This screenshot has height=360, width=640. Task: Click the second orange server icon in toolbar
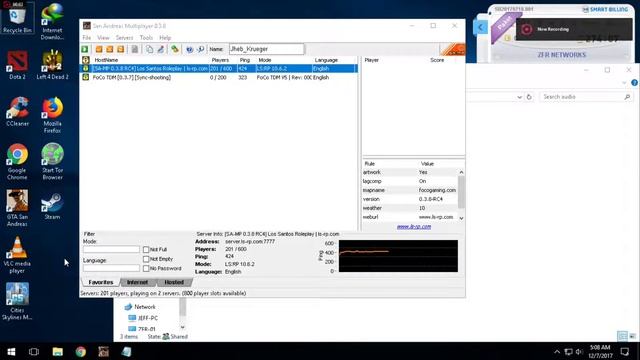click(x=110, y=49)
